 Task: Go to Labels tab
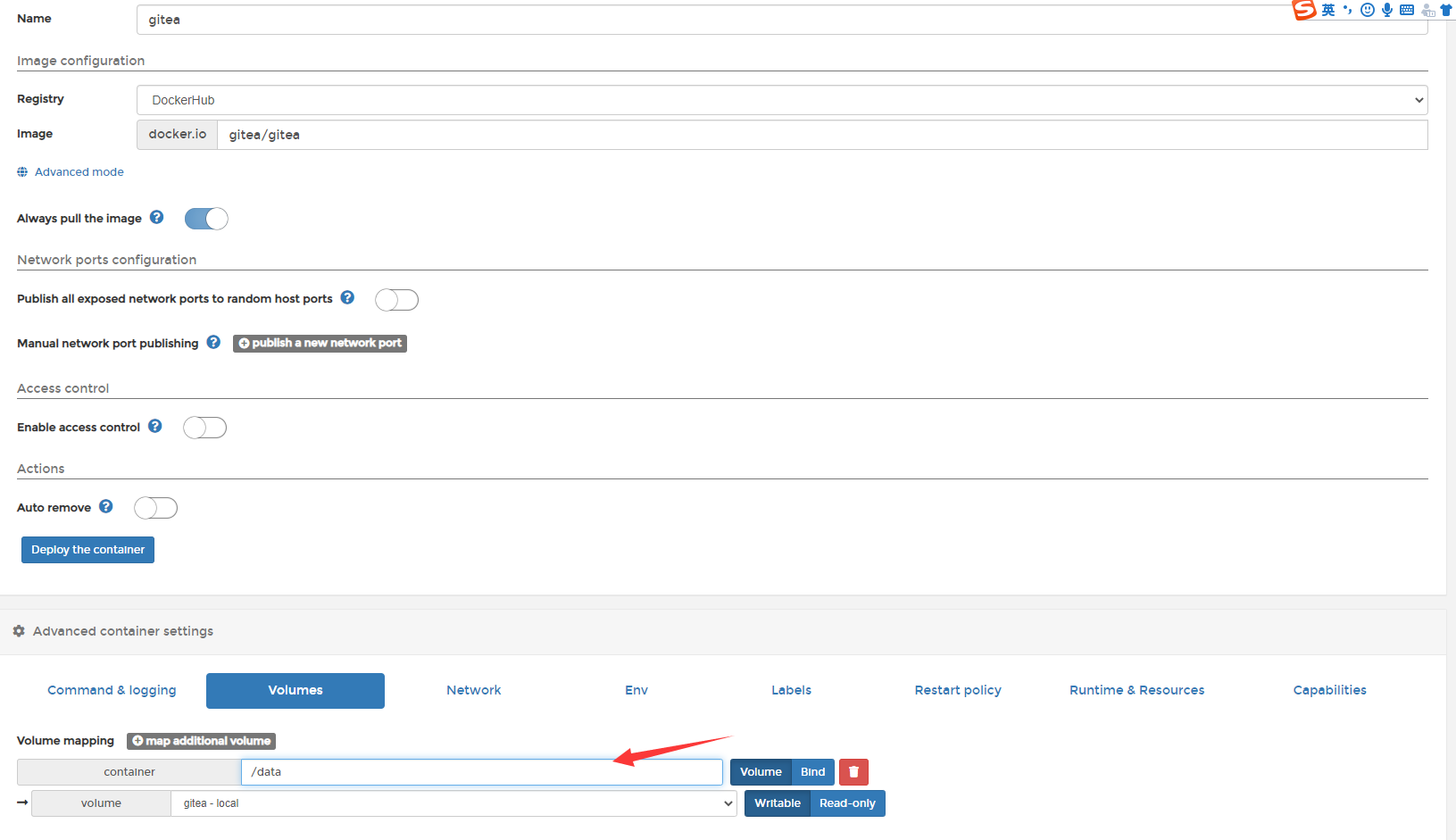(792, 690)
